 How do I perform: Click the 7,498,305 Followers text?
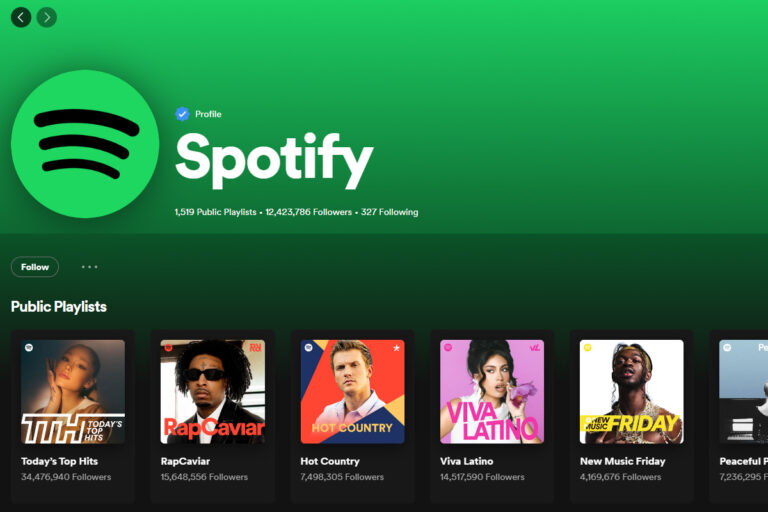click(342, 477)
